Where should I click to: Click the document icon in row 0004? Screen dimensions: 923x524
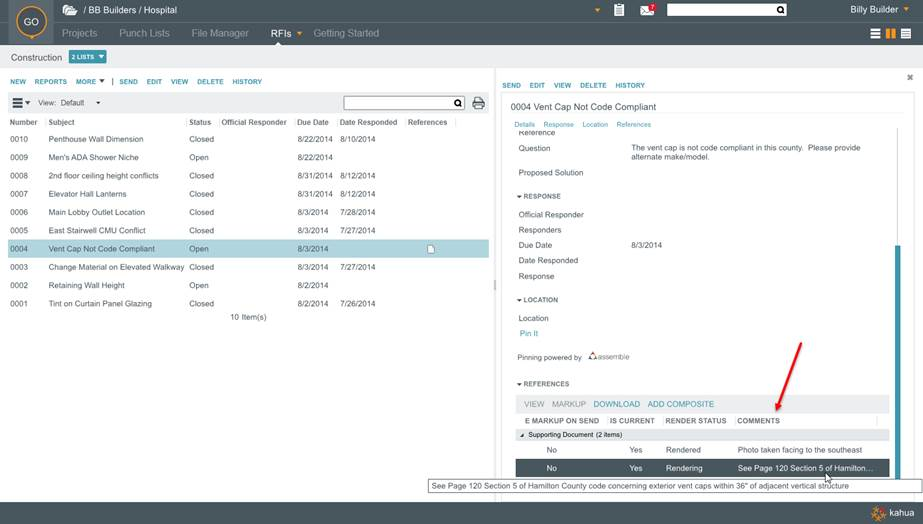pyautogui.click(x=431, y=249)
